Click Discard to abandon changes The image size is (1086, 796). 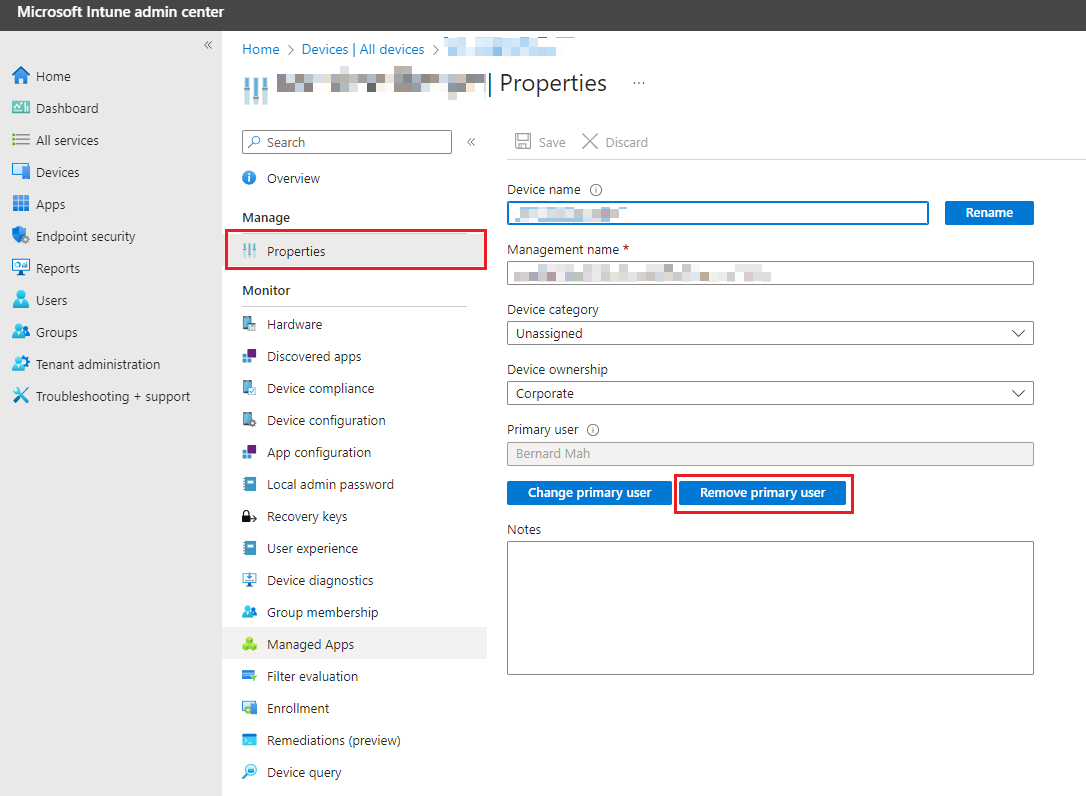coord(614,141)
